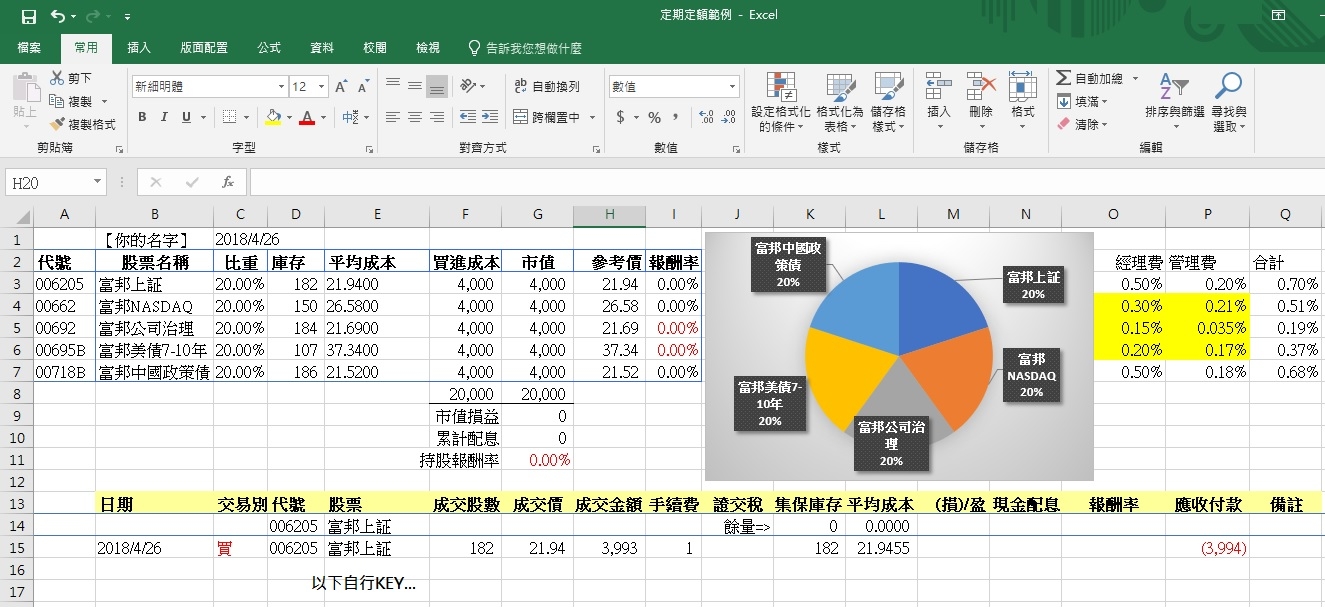Open Conditional Formatting (設定格式化的條件)
1325x607 pixels.
pos(781,102)
